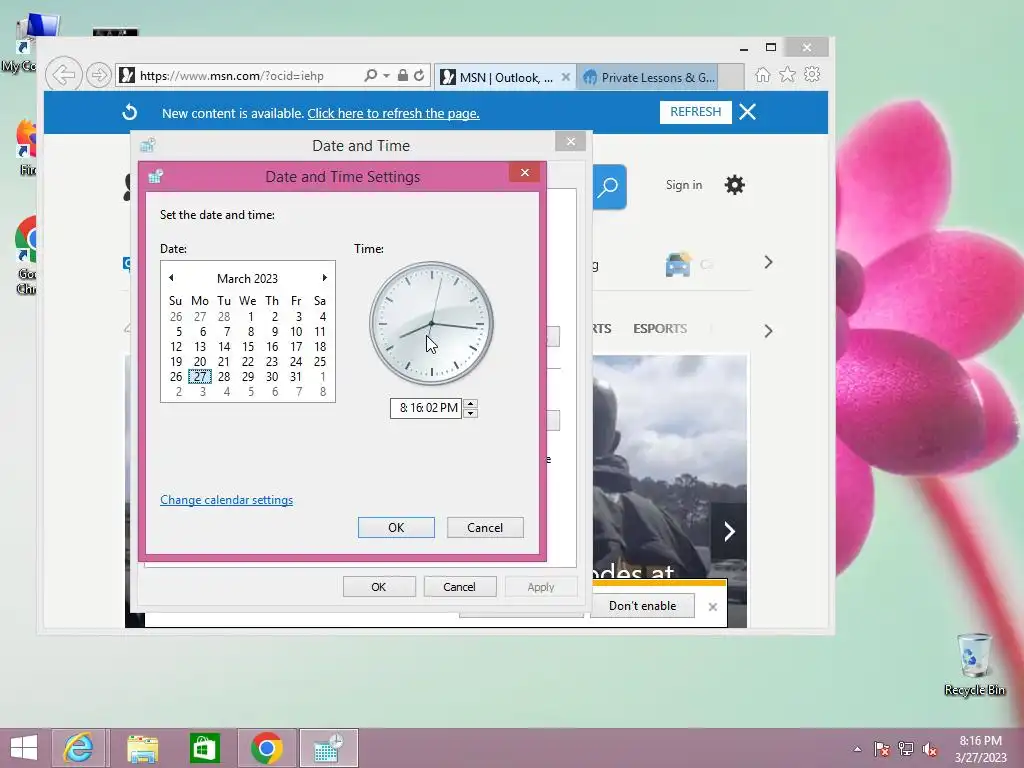Advance news carousel with next arrow

tap(729, 532)
